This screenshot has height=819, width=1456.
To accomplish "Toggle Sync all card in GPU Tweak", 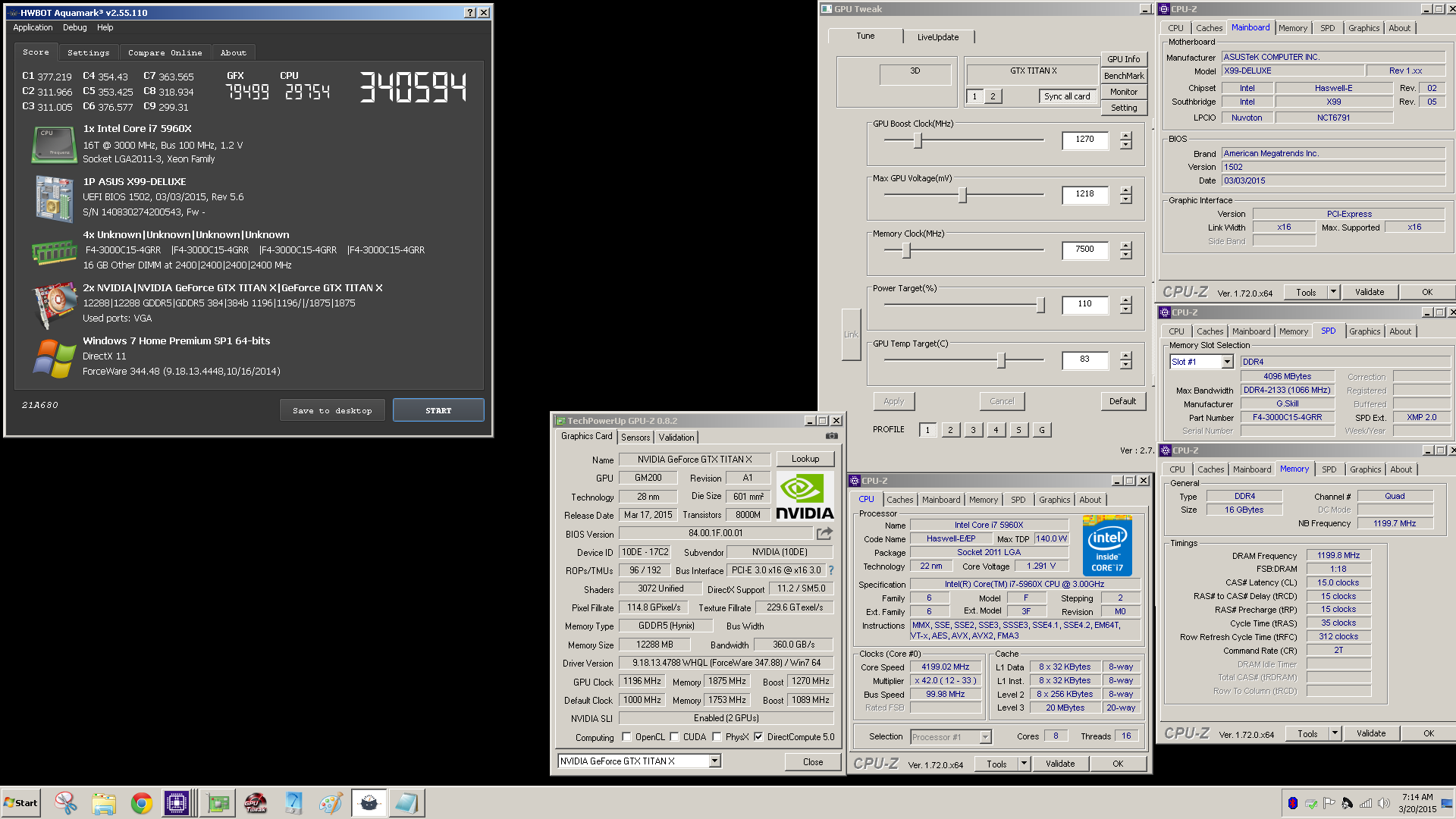I will (x=1067, y=96).
